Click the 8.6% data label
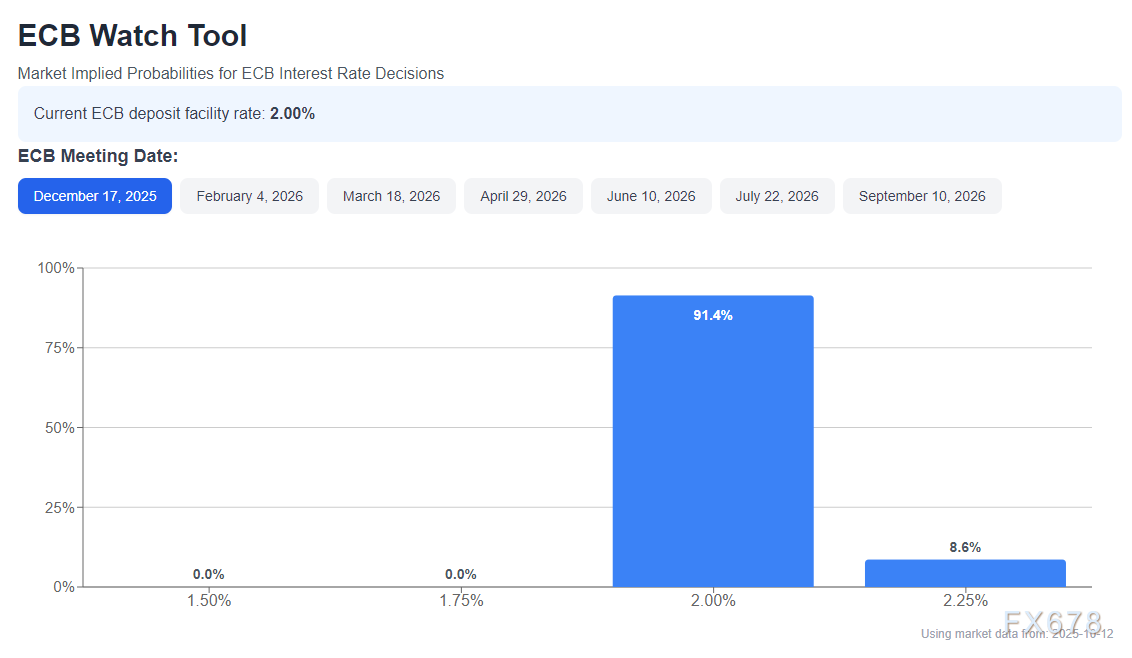The image size is (1132, 658). (965, 547)
